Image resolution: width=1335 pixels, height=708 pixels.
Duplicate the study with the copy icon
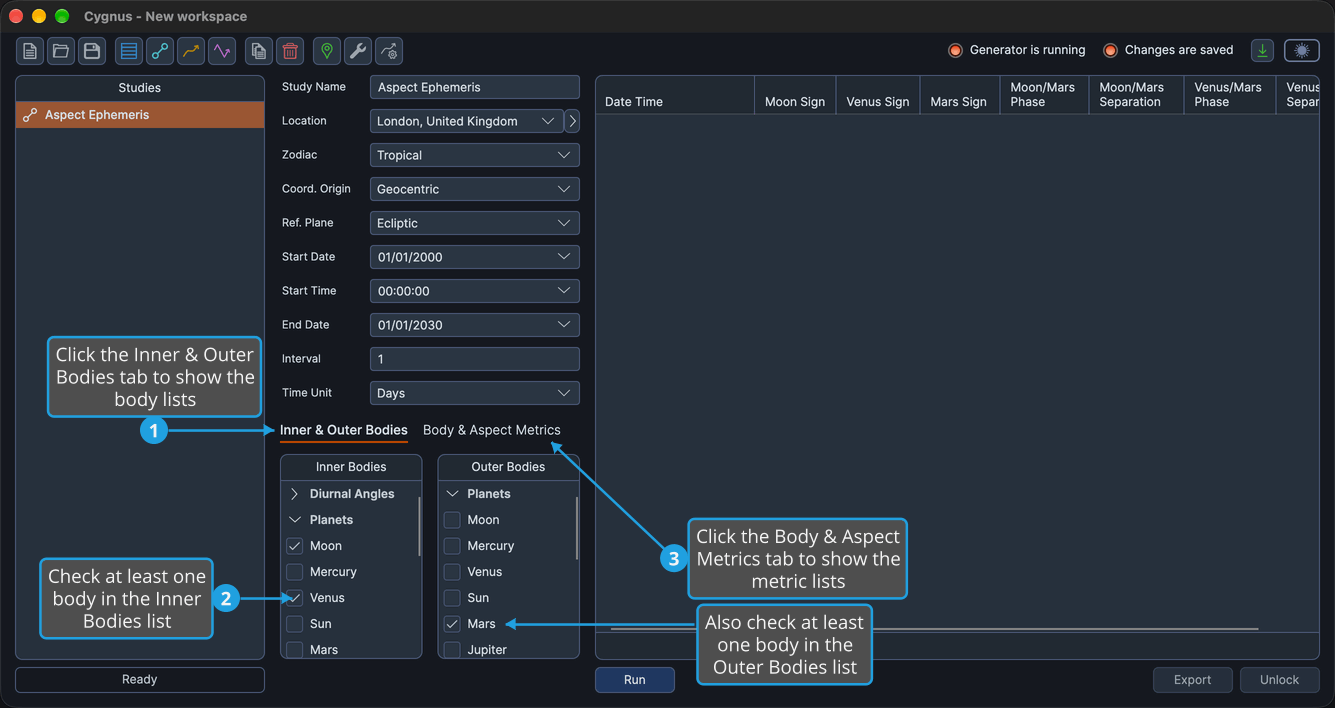(x=259, y=51)
